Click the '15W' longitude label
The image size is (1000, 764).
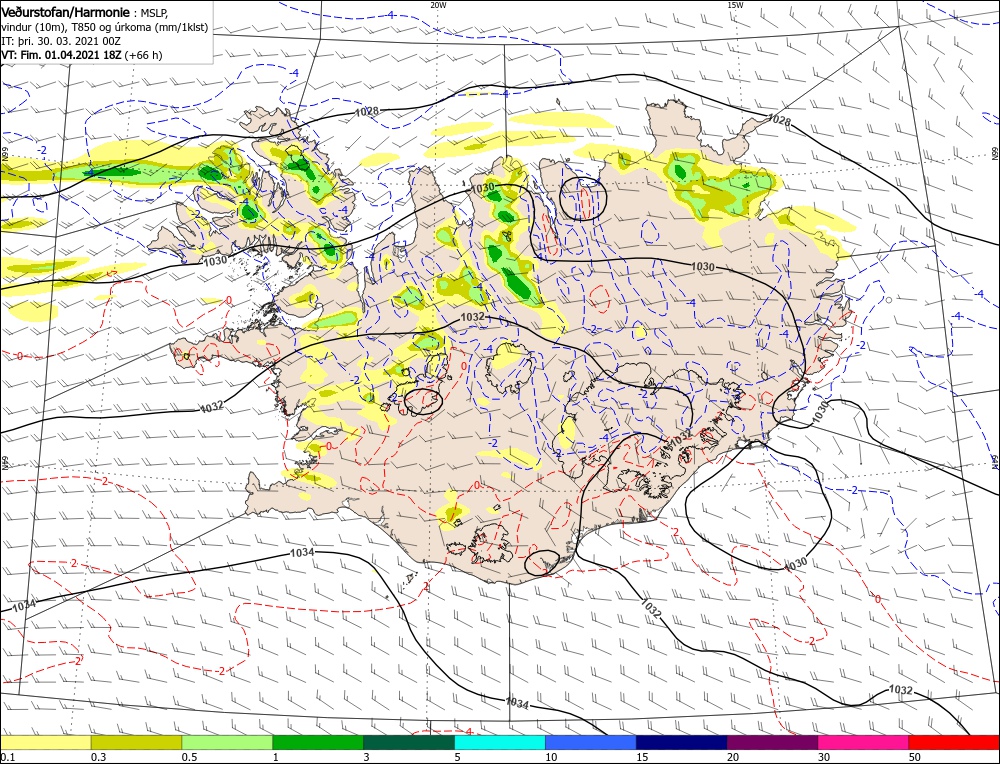point(735,4)
